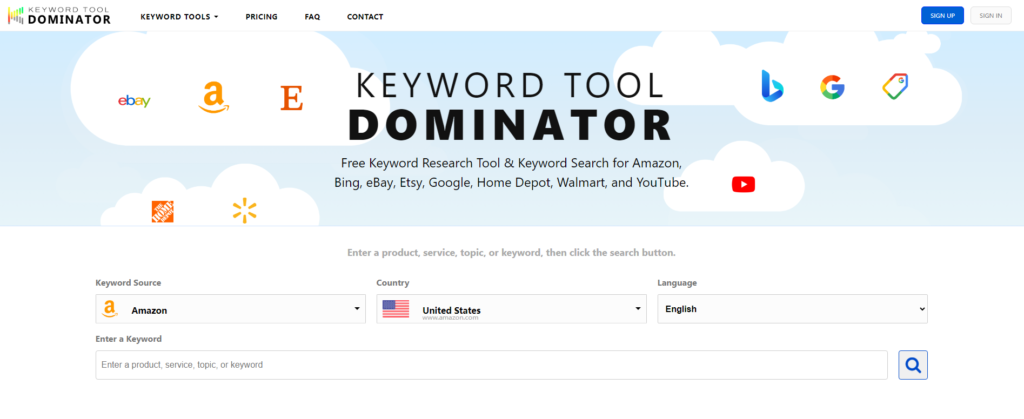Click the 'KEYWORD TOOL DOMINATOR' hero heading
1024x419 pixels.
(512, 106)
